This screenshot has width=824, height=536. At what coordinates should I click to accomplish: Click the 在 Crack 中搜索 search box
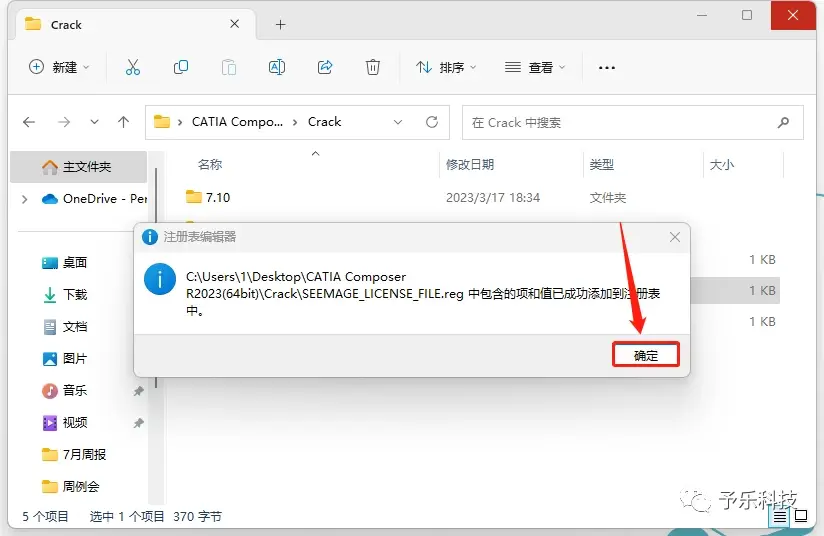point(633,122)
